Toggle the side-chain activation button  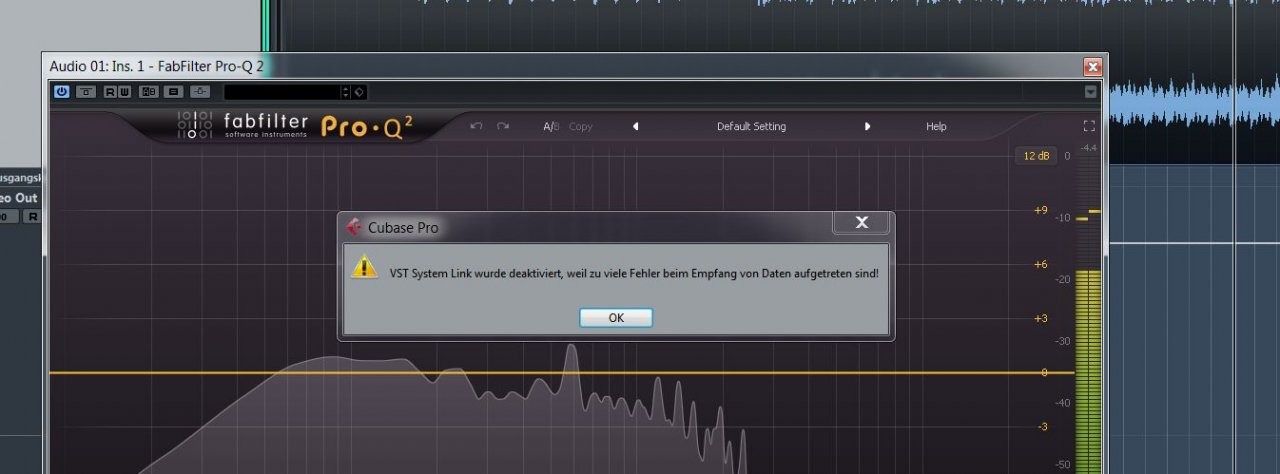point(201,92)
